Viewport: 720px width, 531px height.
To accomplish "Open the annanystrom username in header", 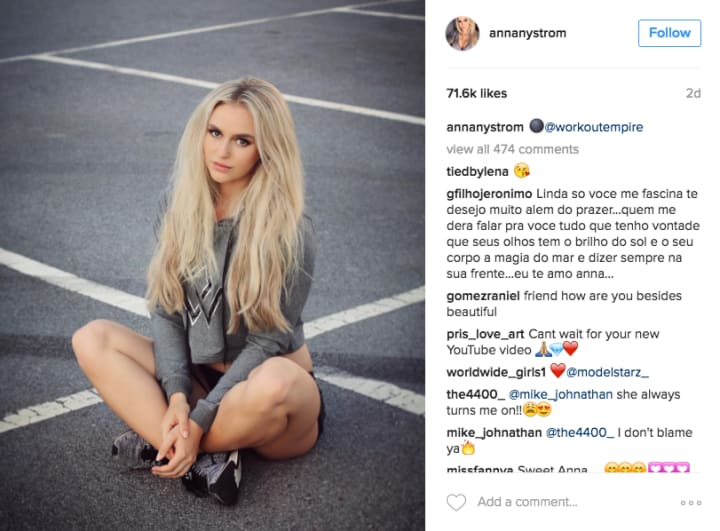I will pyautogui.click(x=528, y=33).
